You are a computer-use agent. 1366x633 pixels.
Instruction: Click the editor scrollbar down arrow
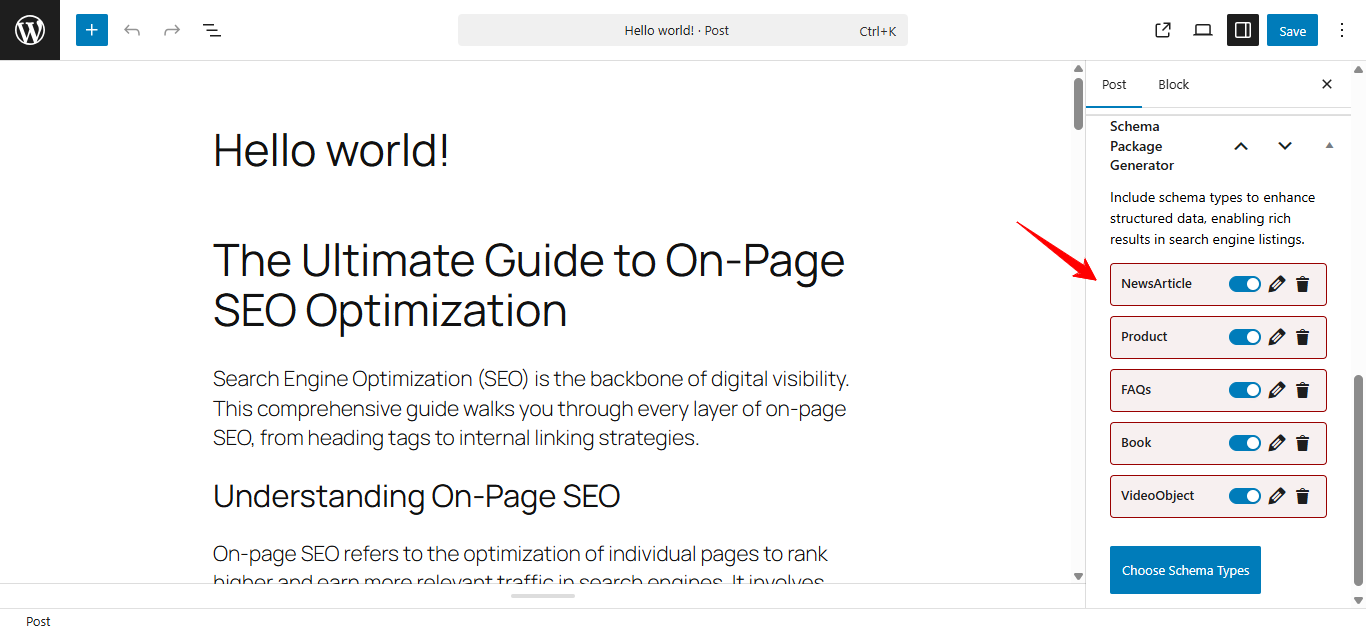(x=1078, y=576)
